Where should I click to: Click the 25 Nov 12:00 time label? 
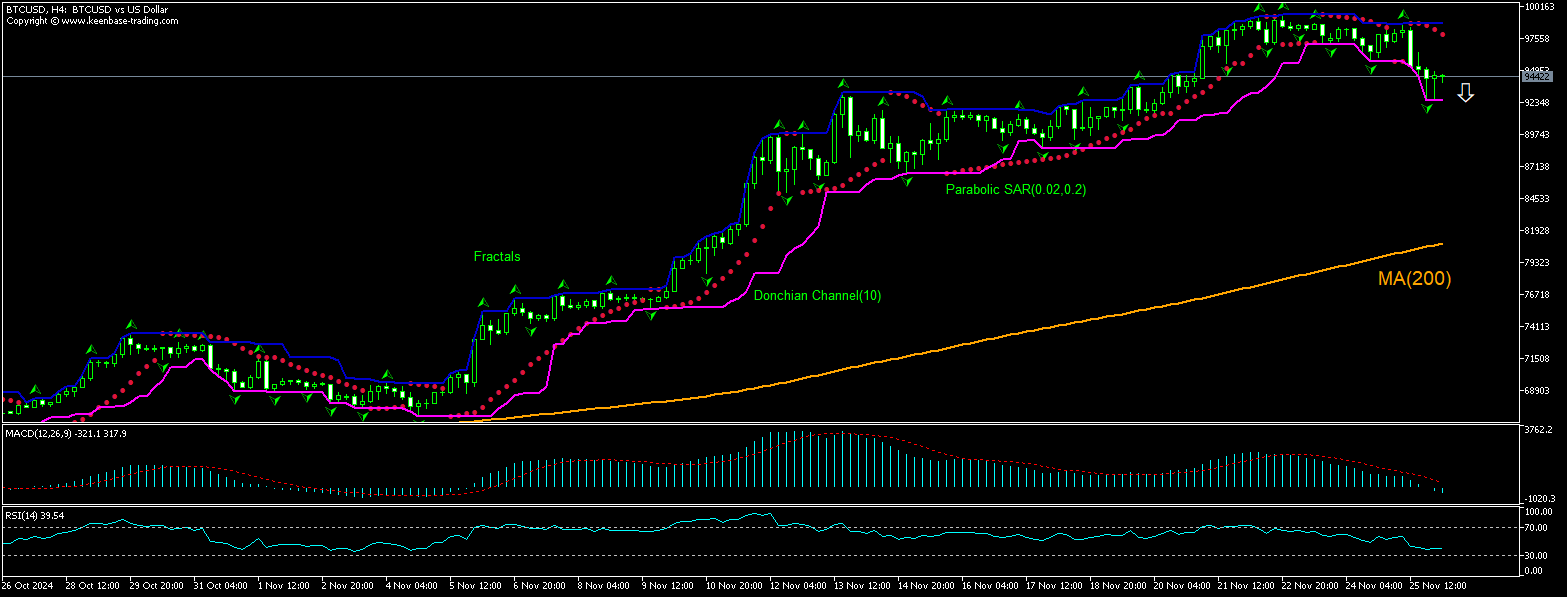tap(1438, 584)
